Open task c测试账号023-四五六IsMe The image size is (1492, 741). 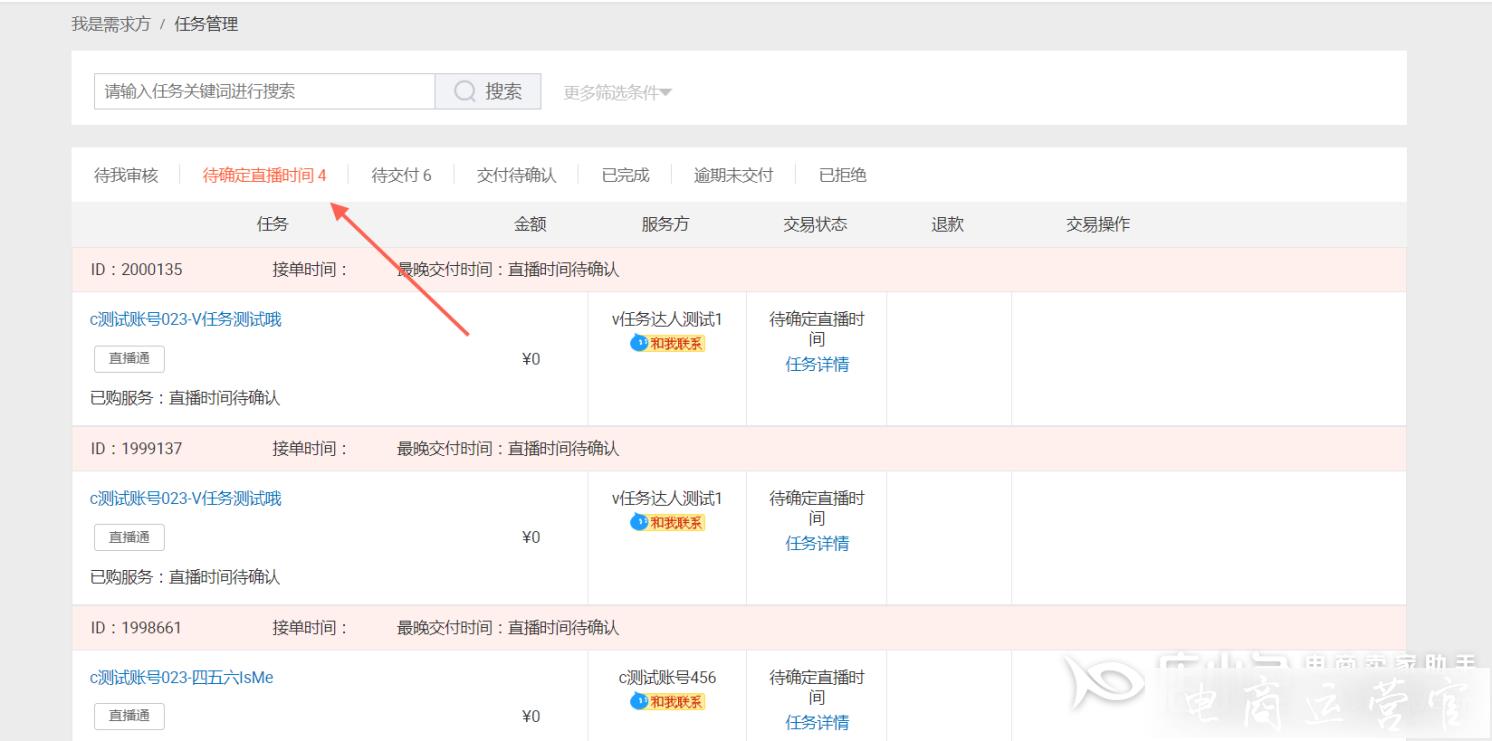tap(182, 678)
